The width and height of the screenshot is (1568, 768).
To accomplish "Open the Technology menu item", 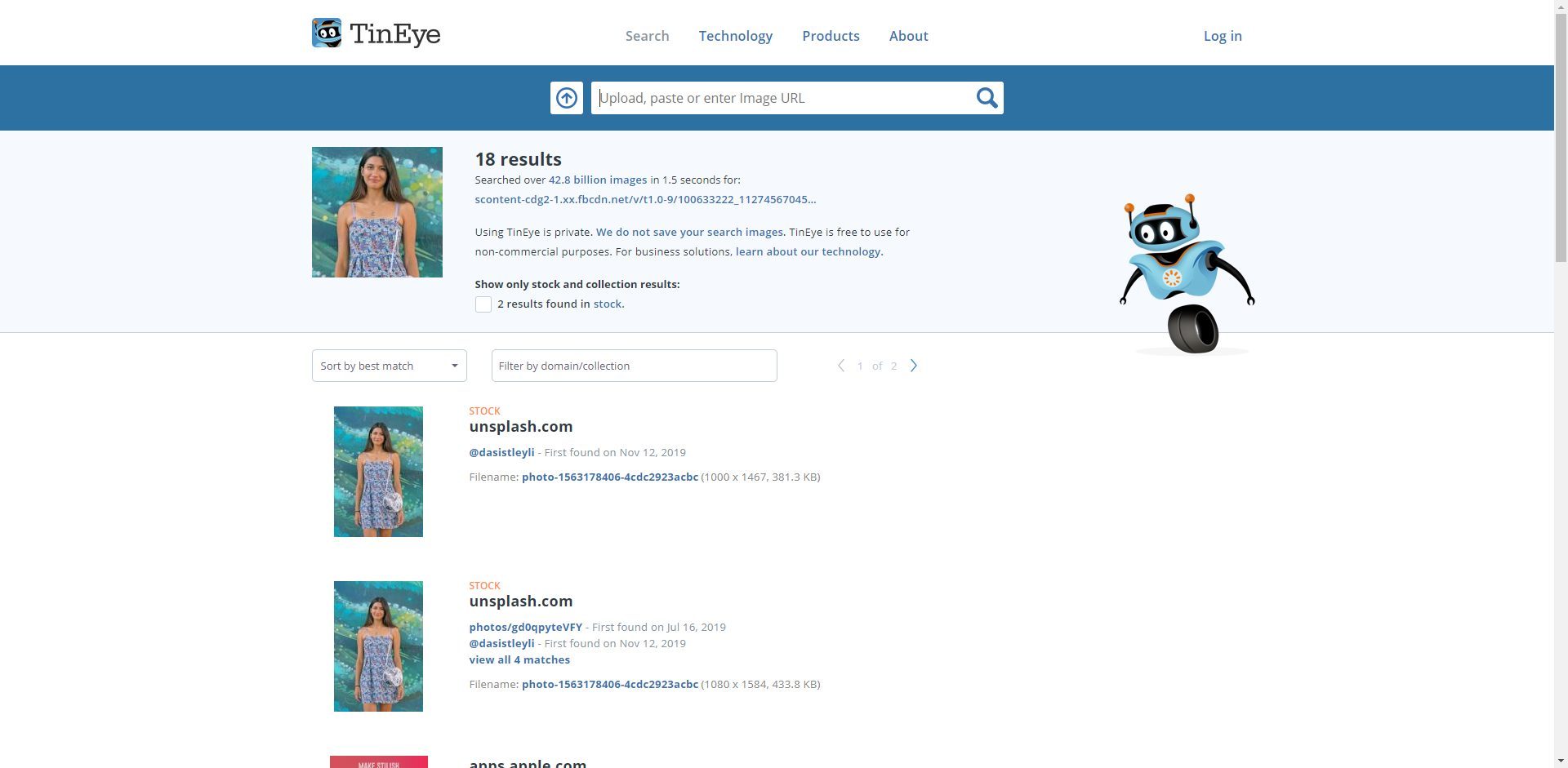I will tap(735, 36).
